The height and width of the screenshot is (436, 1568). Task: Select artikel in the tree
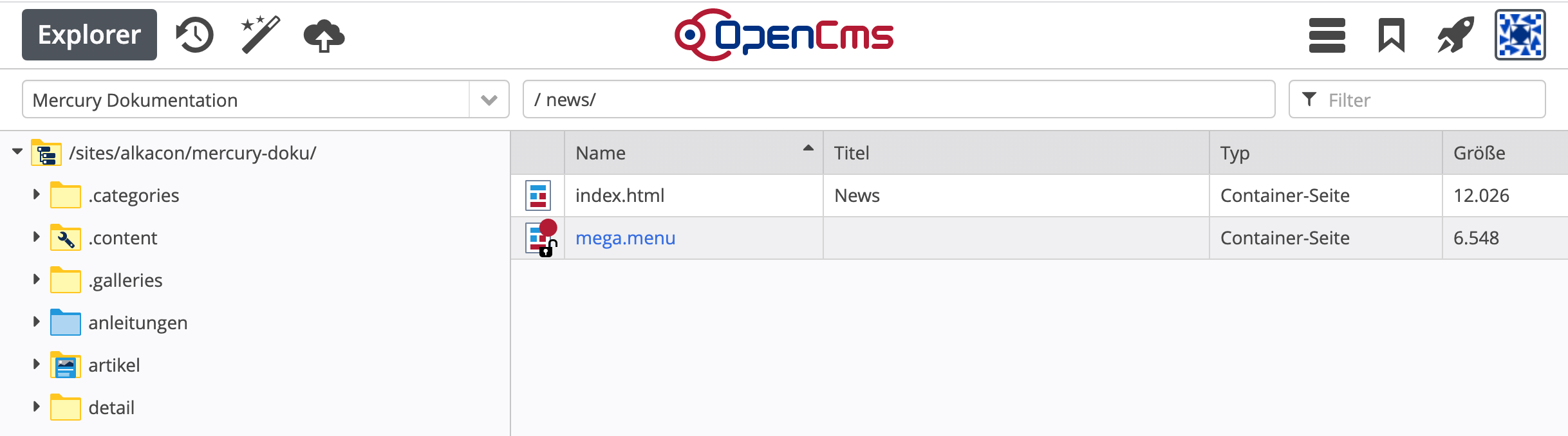[114, 365]
